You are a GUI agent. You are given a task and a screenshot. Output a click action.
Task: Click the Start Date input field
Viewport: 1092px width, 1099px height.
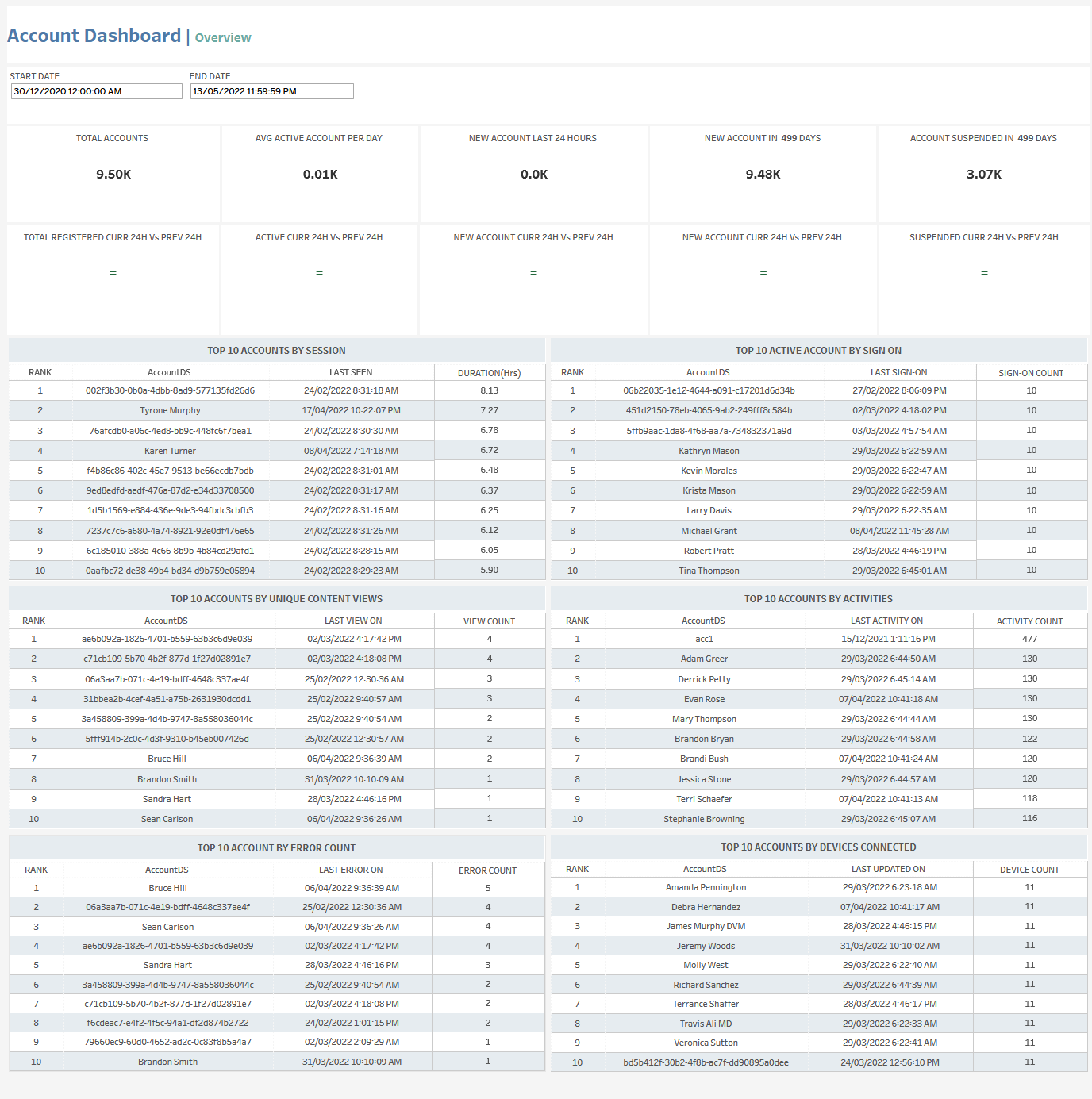point(96,91)
